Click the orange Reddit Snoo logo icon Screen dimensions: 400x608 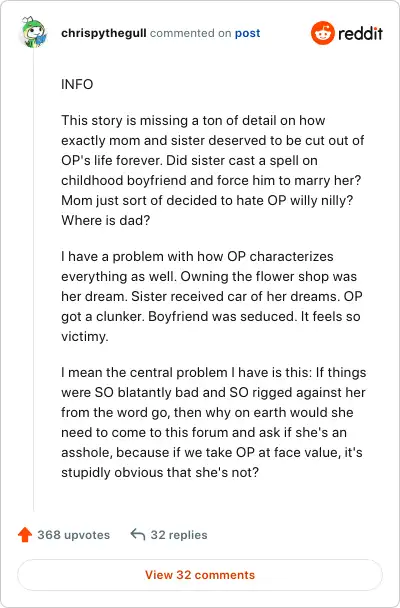[322, 33]
